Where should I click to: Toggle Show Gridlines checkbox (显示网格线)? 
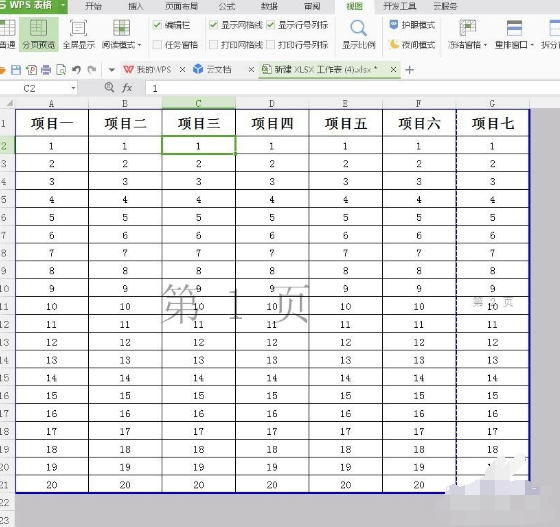coord(213,25)
